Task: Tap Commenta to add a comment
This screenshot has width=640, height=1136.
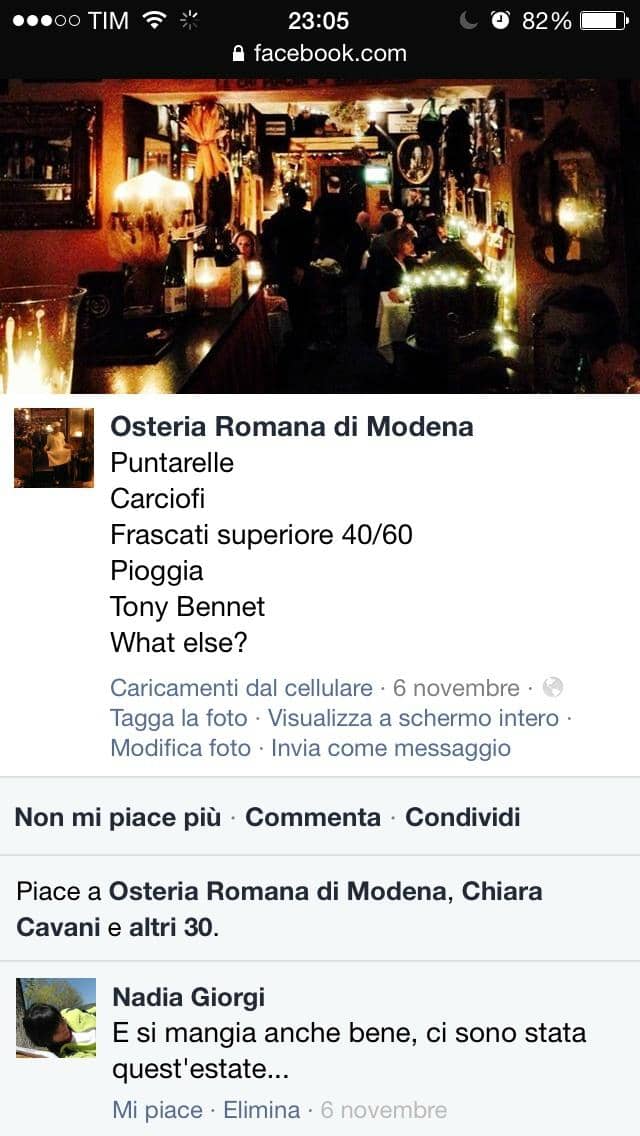Action: 313,817
